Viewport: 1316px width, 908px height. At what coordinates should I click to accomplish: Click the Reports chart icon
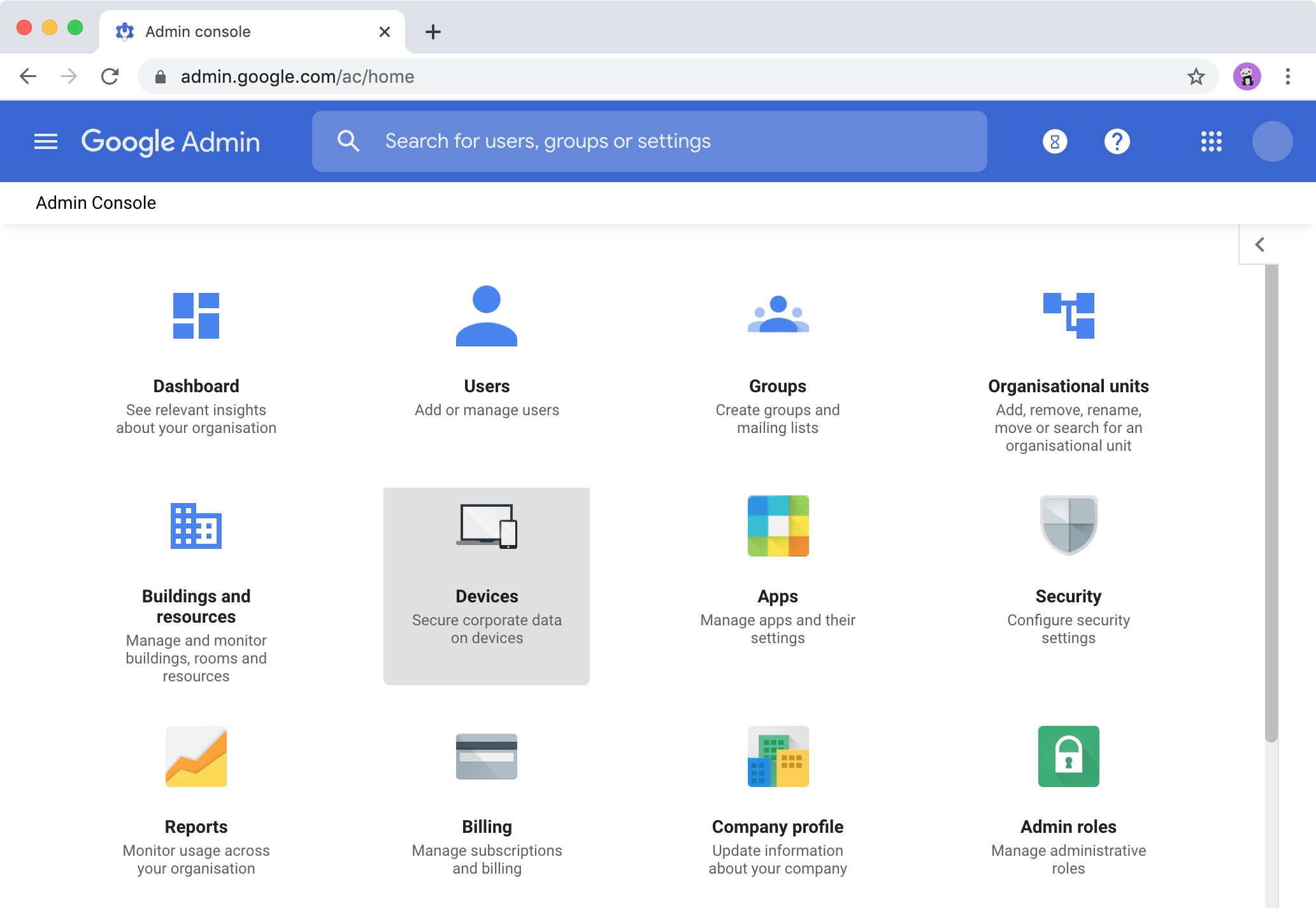click(x=196, y=756)
